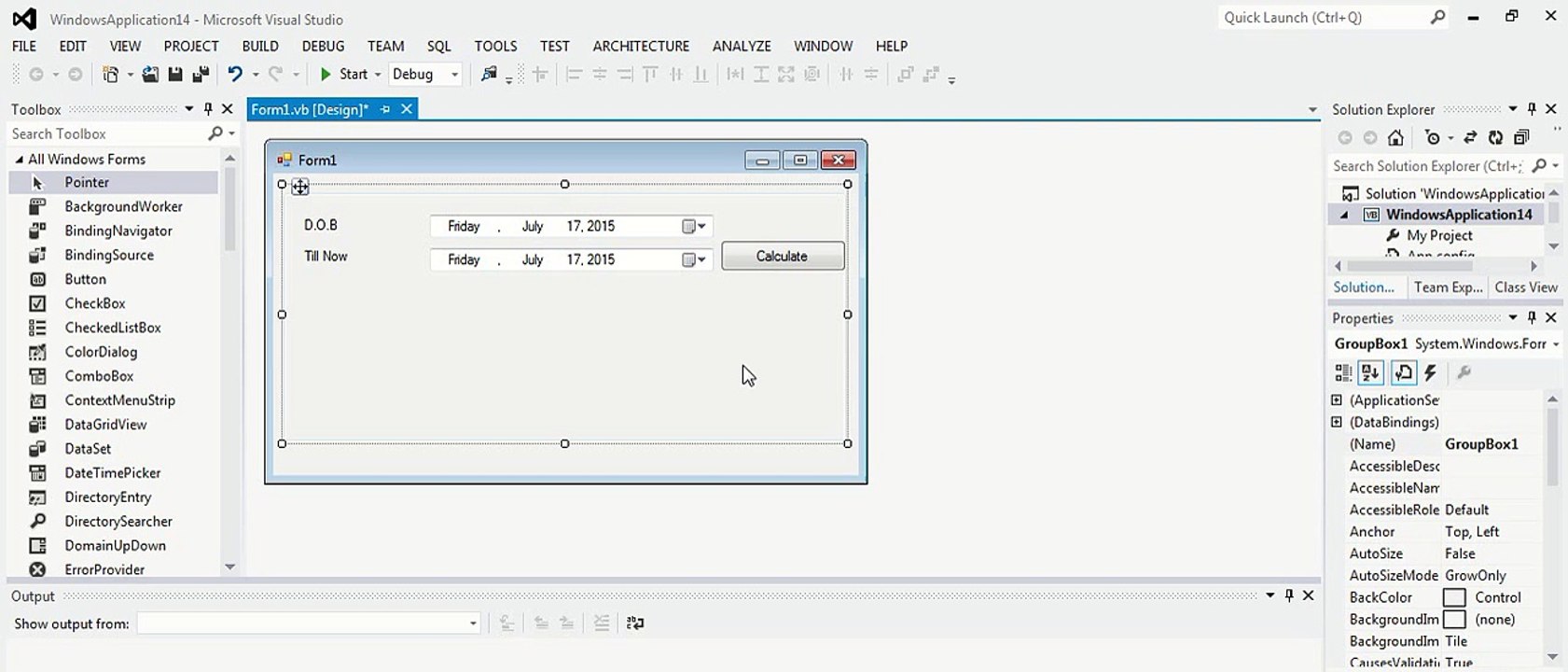Open the Properties object selector dropdown
1568x672 pixels.
[1556, 344]
